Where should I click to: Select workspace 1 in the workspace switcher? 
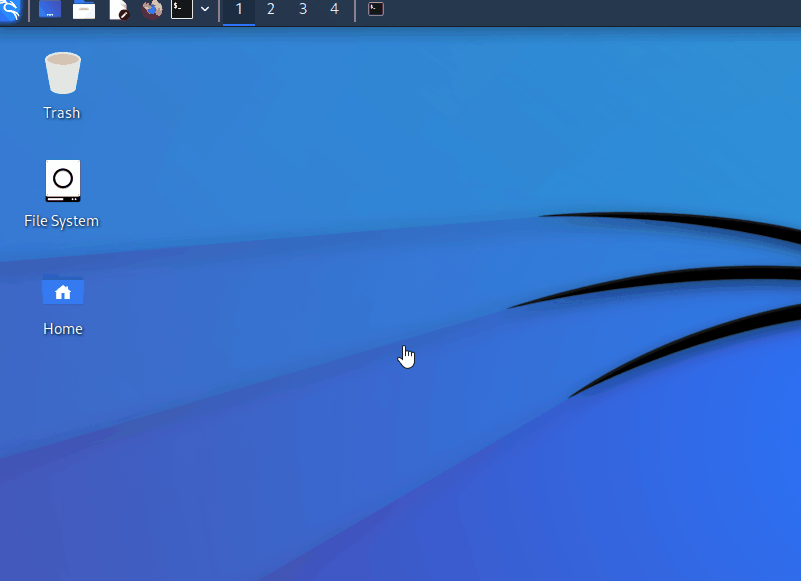(x=238, y=10)
